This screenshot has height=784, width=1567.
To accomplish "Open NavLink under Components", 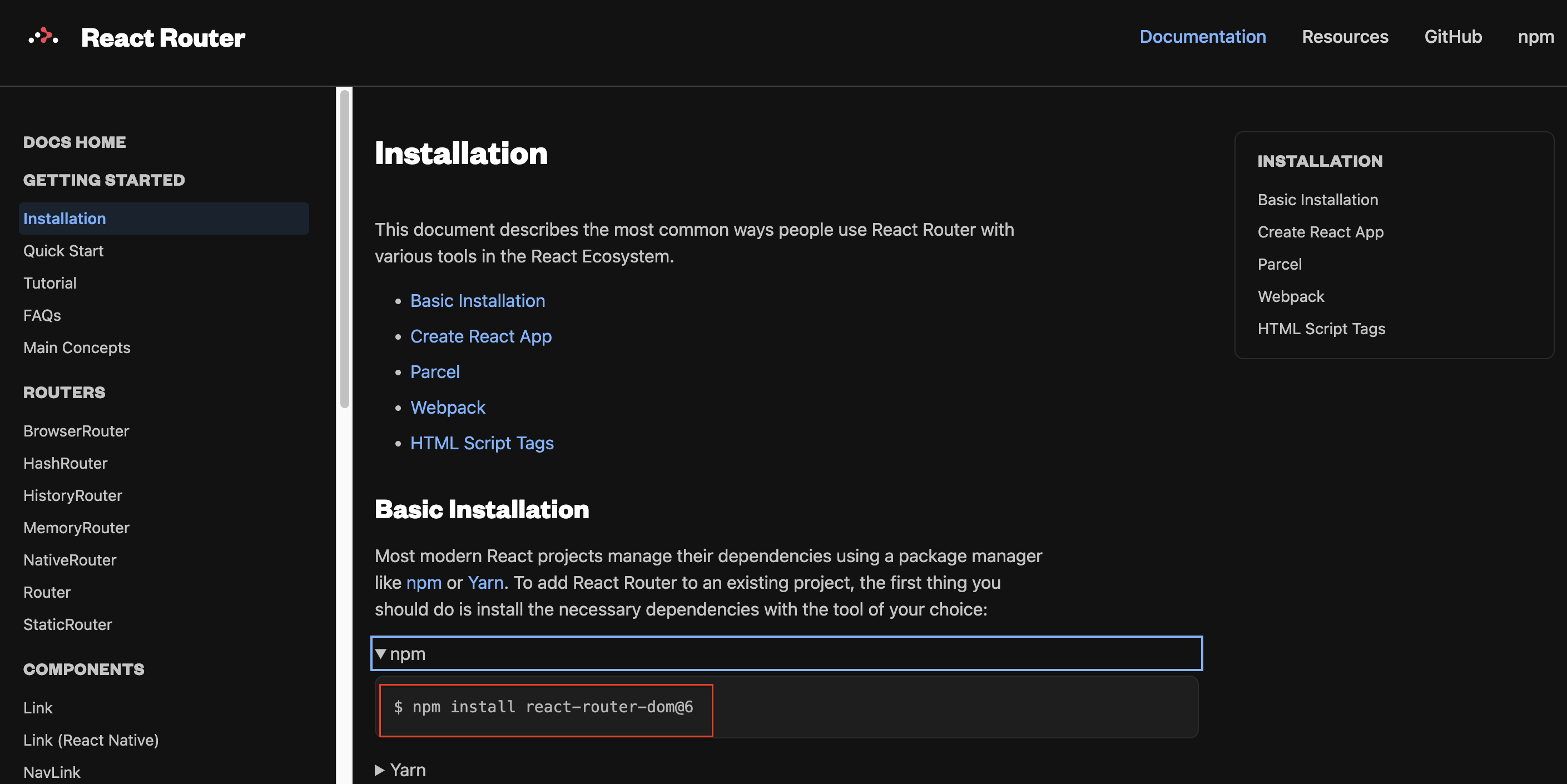I will point(52,772).
